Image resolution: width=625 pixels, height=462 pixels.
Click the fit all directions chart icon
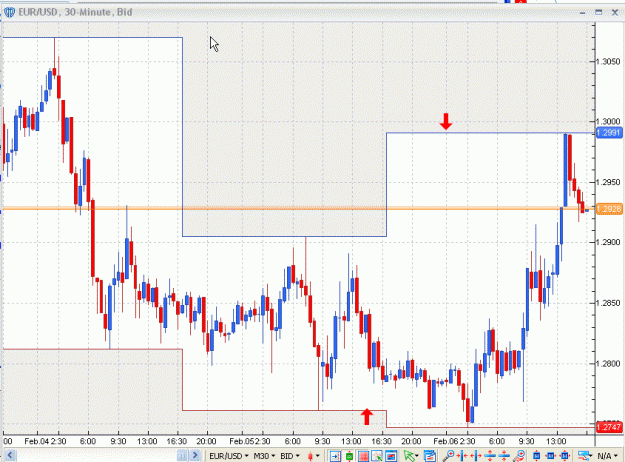564,456
